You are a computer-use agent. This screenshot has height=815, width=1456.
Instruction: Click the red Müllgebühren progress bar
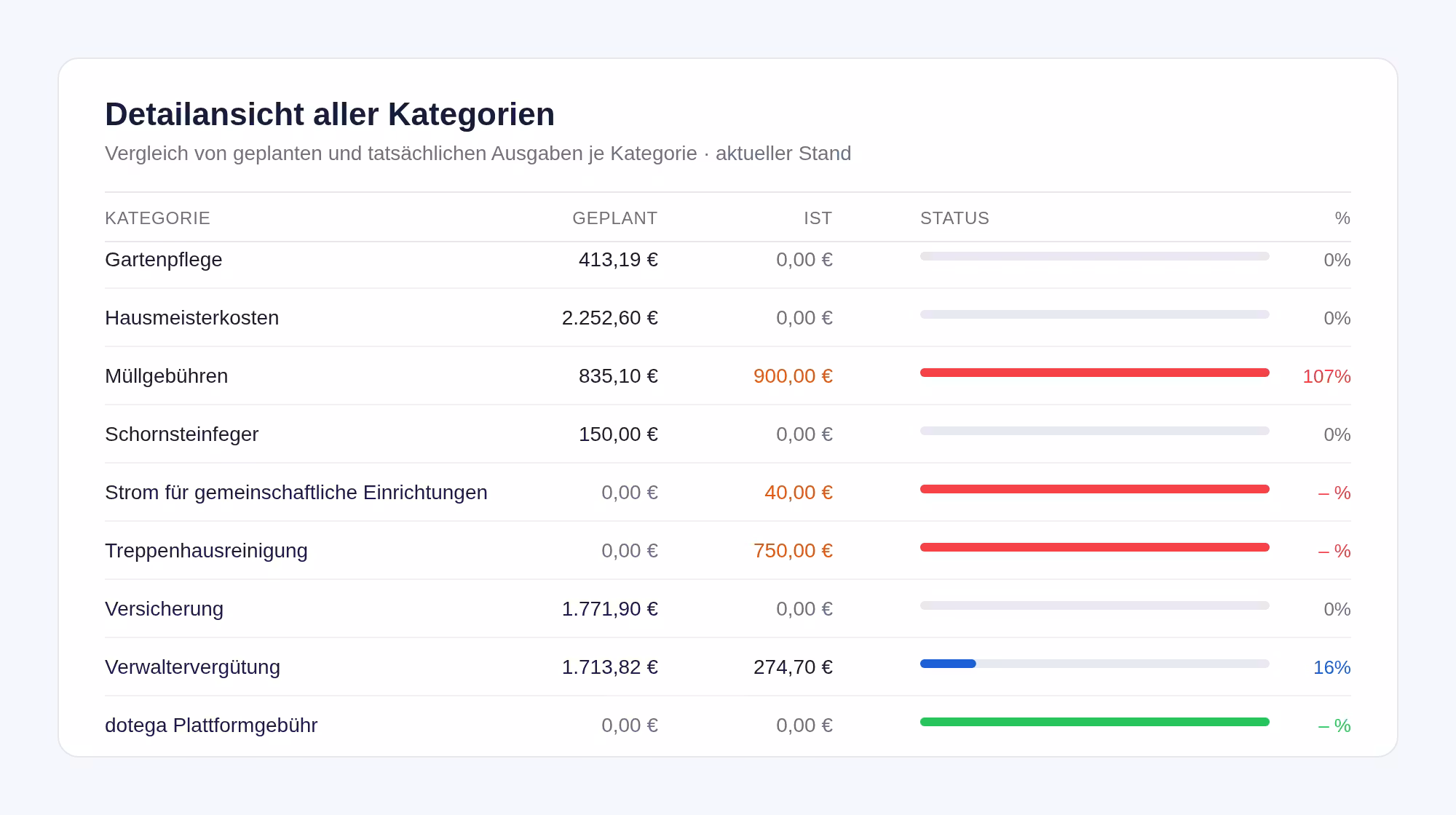click(1095, 373)
